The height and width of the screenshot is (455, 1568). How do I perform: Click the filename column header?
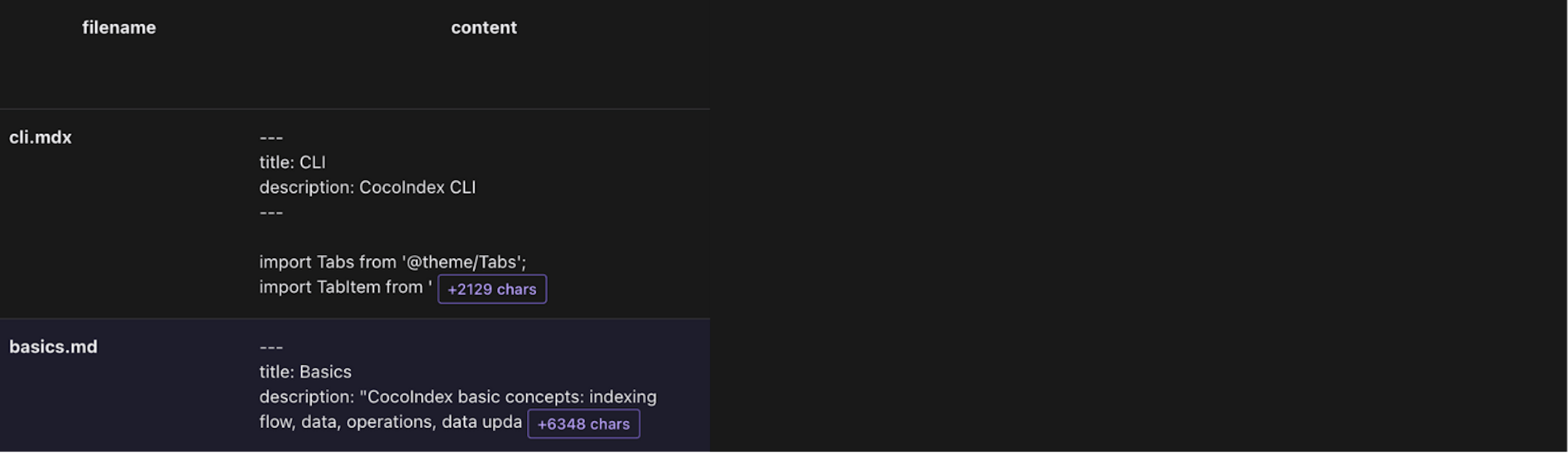pos(119,27)
